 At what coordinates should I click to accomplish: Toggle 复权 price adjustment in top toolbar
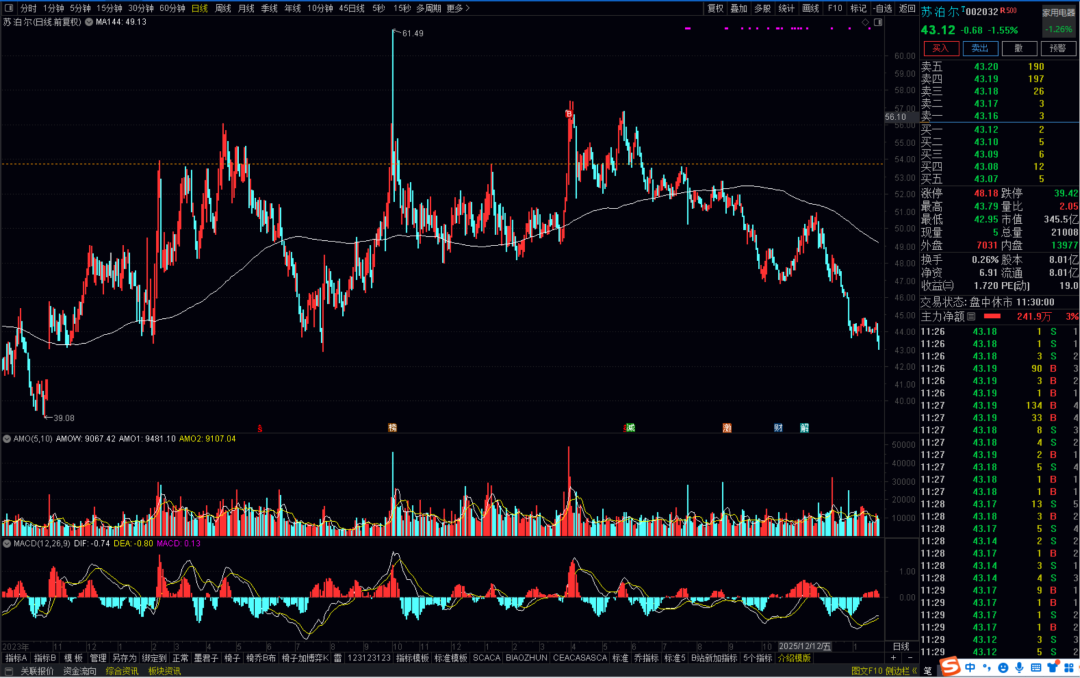click(715, 8)
